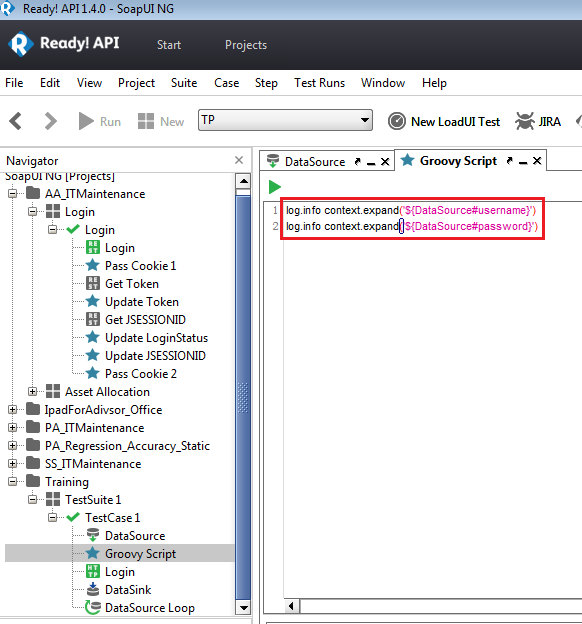This screenshot has height=624, width=582.
Task: Click the Ready! API logo icon
Action: coord(20,44)
